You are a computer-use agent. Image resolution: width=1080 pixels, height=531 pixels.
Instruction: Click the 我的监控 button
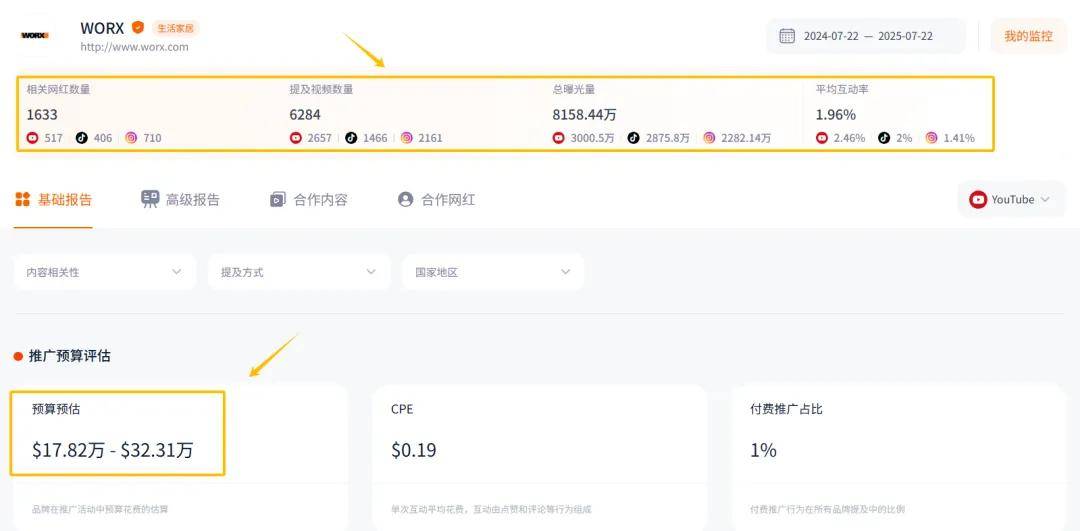[x=1028, y=36]
